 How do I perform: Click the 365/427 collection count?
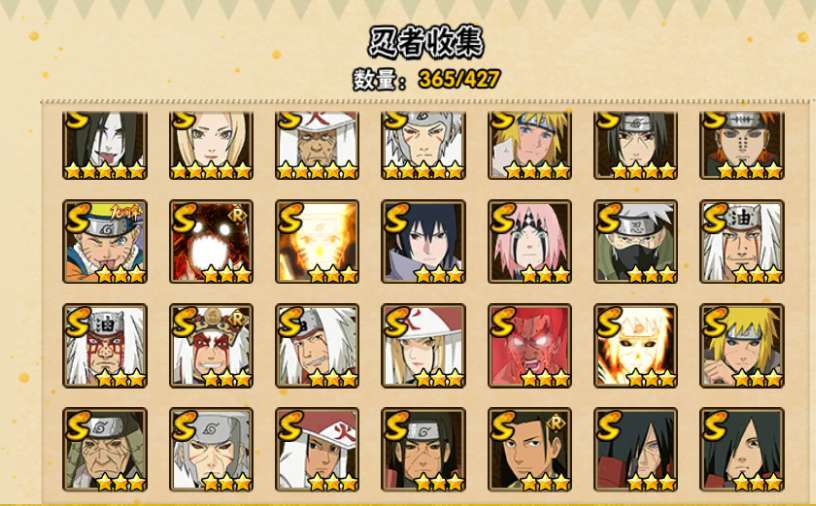pos(459,79)
